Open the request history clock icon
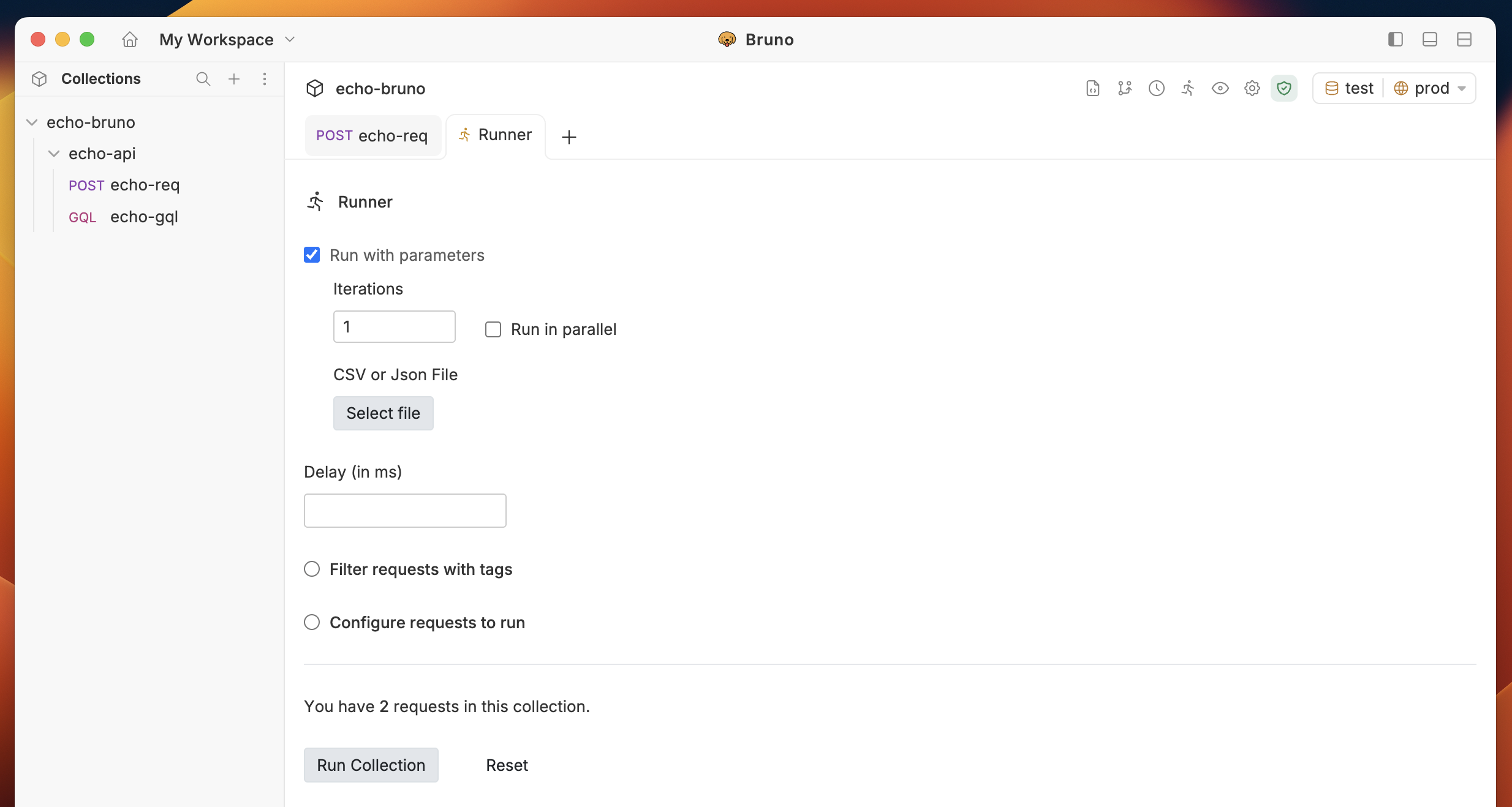The height and width of the screenshot is (807, 1512). [x=1157, y=88]
